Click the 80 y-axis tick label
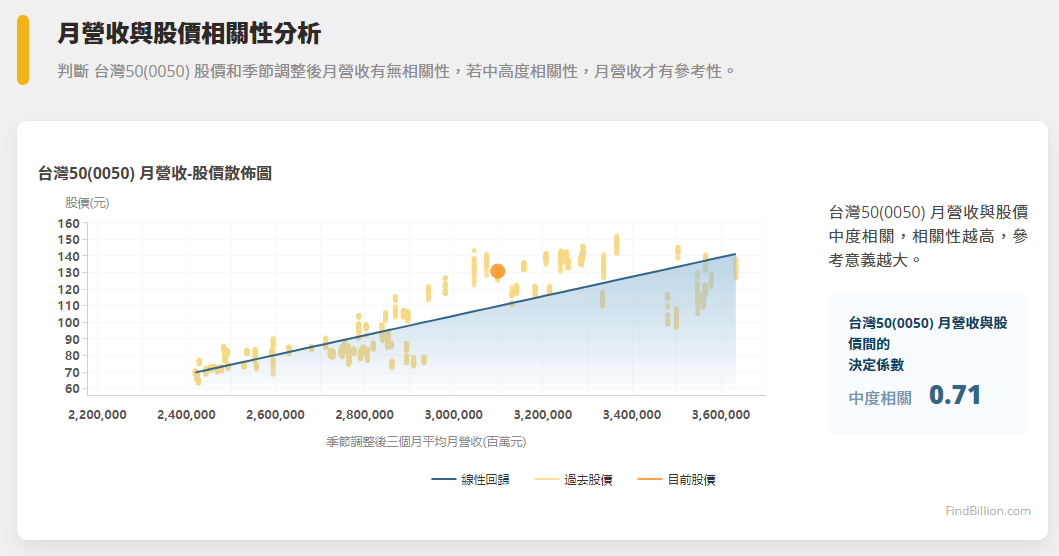 click(72, 356)
